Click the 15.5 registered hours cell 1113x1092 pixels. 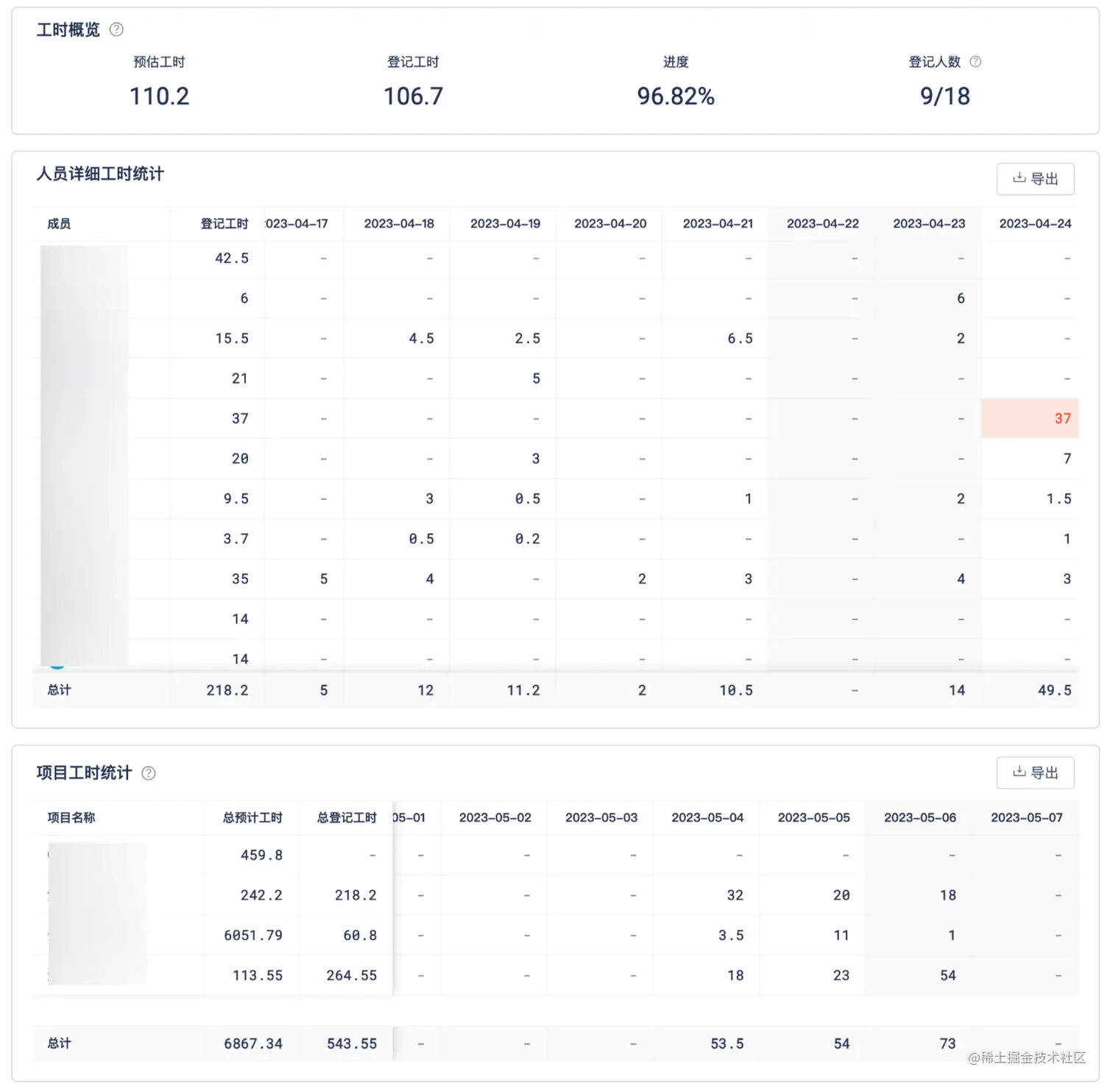click(232, 339)
